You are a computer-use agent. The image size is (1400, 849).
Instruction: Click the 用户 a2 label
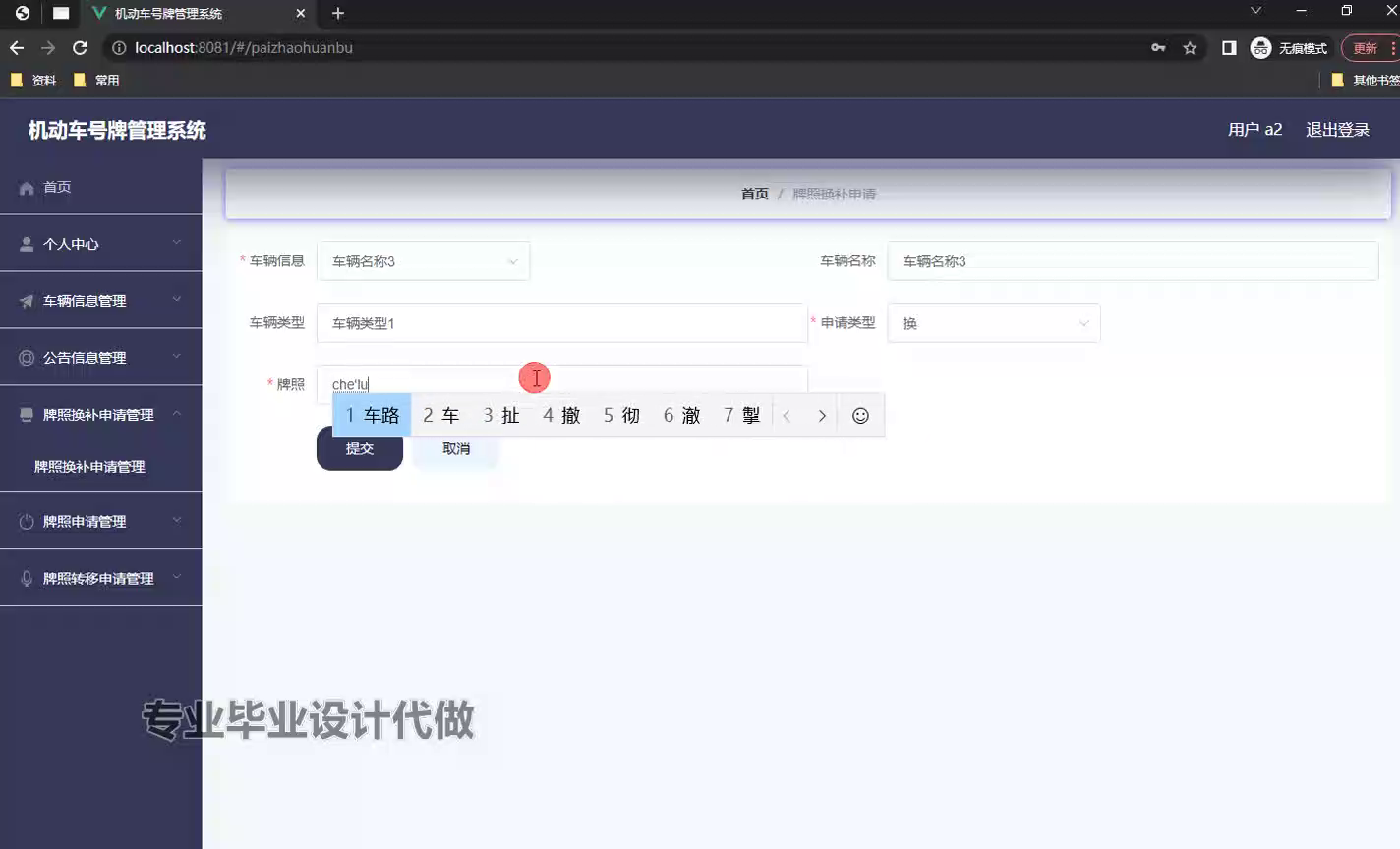1255,130
